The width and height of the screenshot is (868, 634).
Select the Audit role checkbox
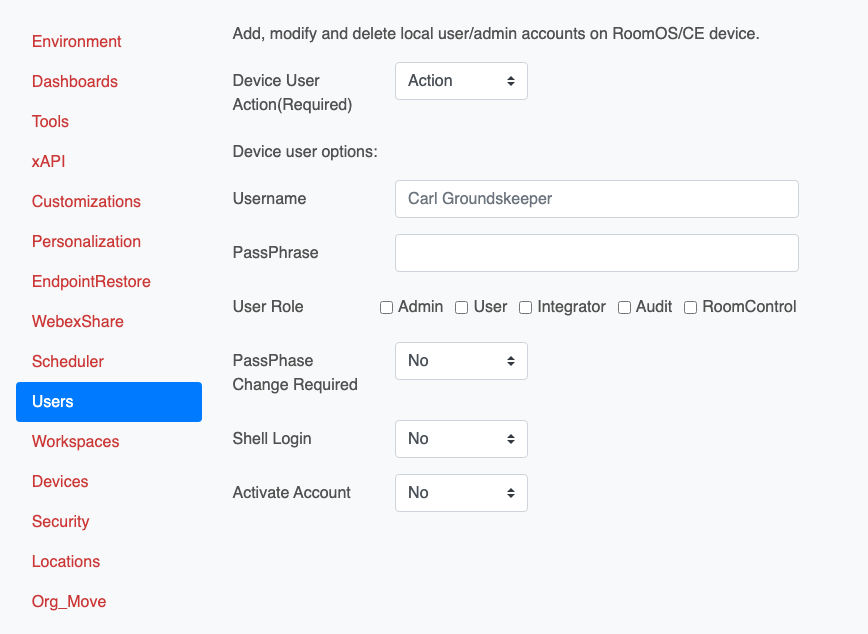pyautogui.click(x=624, y=308)
